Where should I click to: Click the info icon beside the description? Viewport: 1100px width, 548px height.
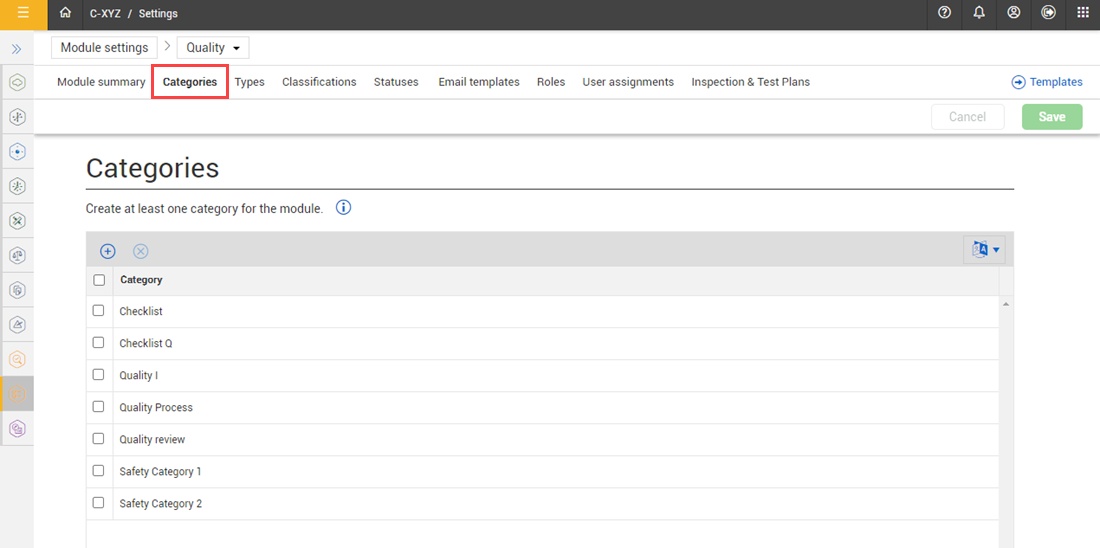pos(344,208)
